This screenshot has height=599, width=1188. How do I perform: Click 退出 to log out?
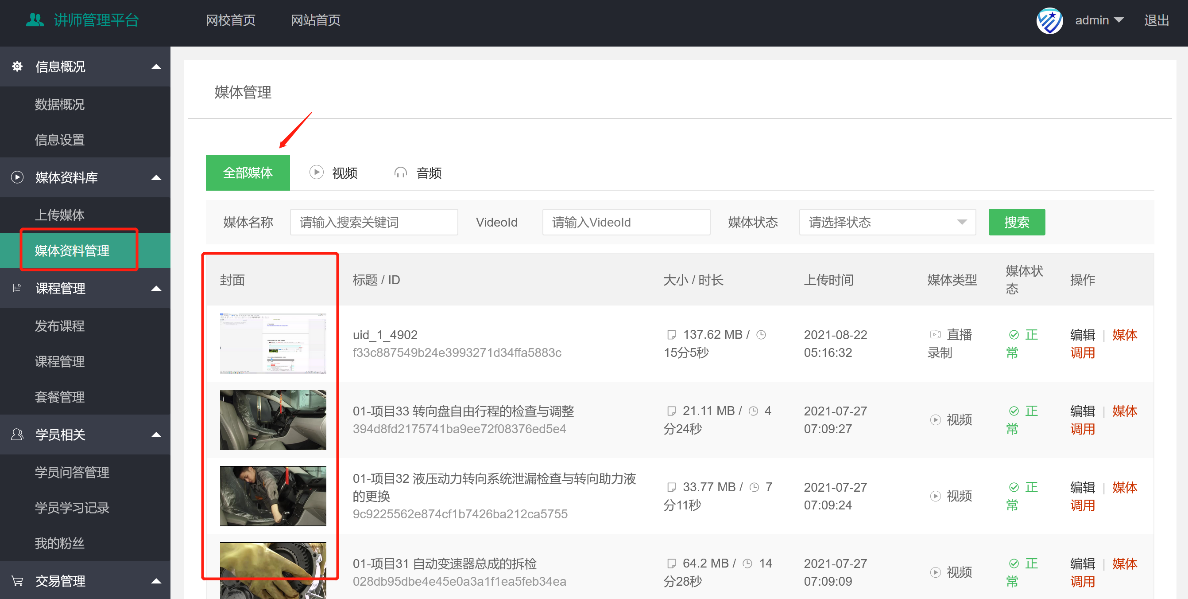click(x=1157, y=20)
